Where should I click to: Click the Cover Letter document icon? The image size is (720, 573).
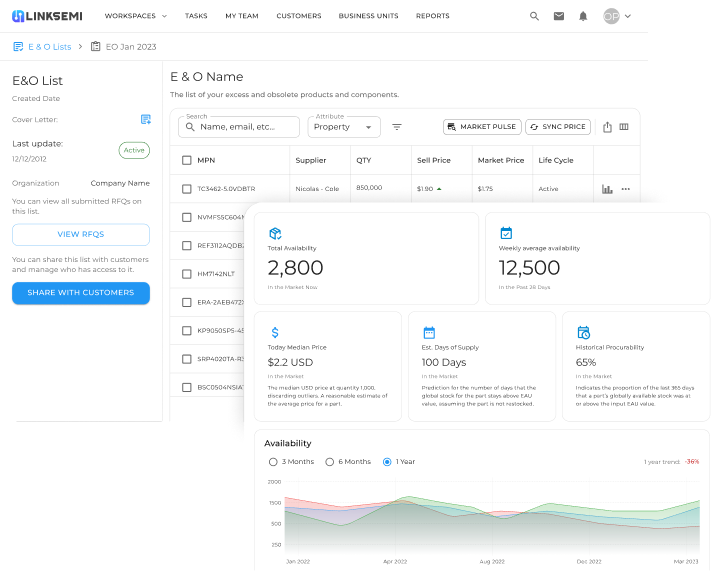coord(146,119)
